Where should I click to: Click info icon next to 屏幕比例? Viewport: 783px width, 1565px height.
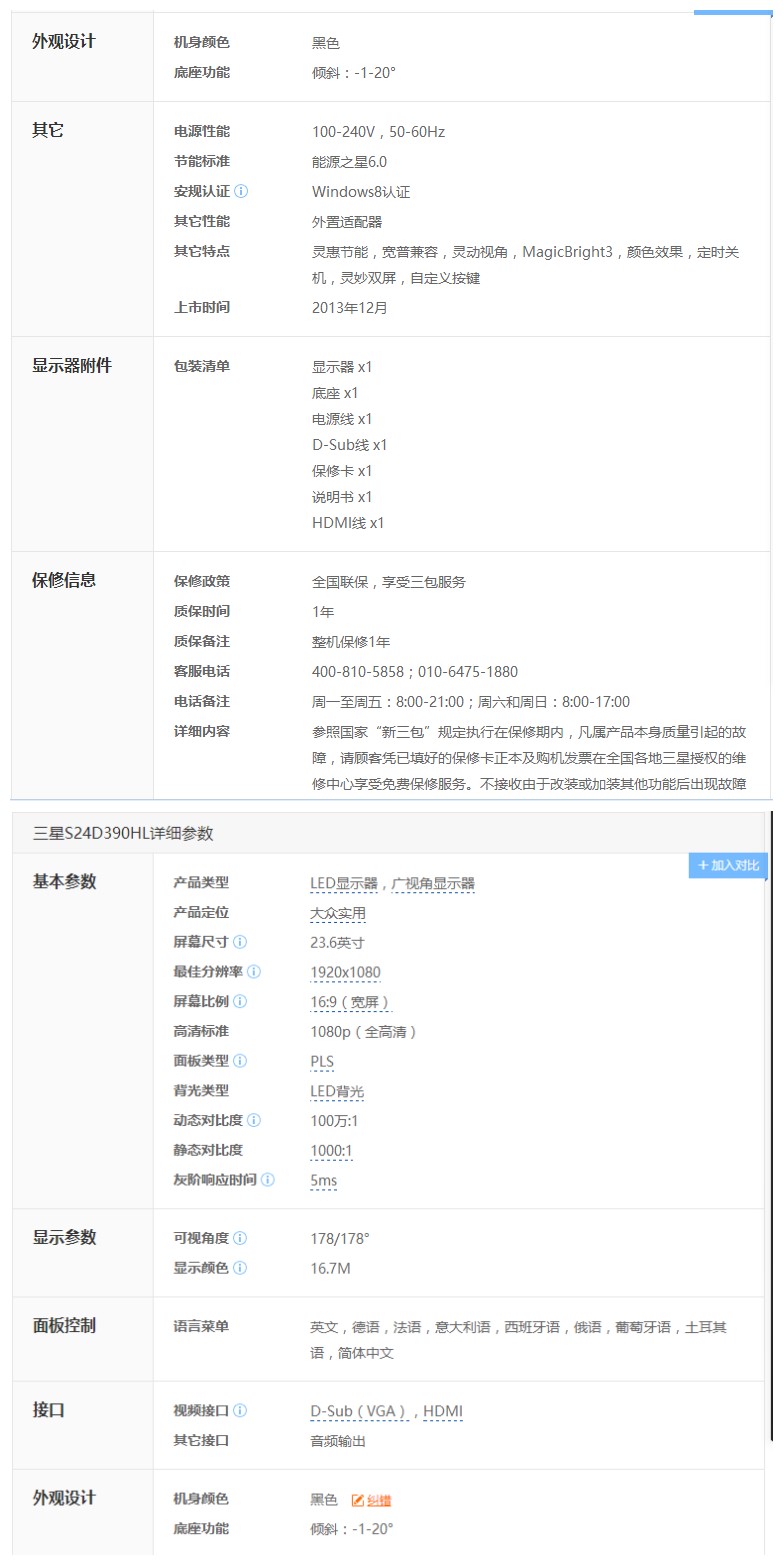click(240, 1001)
